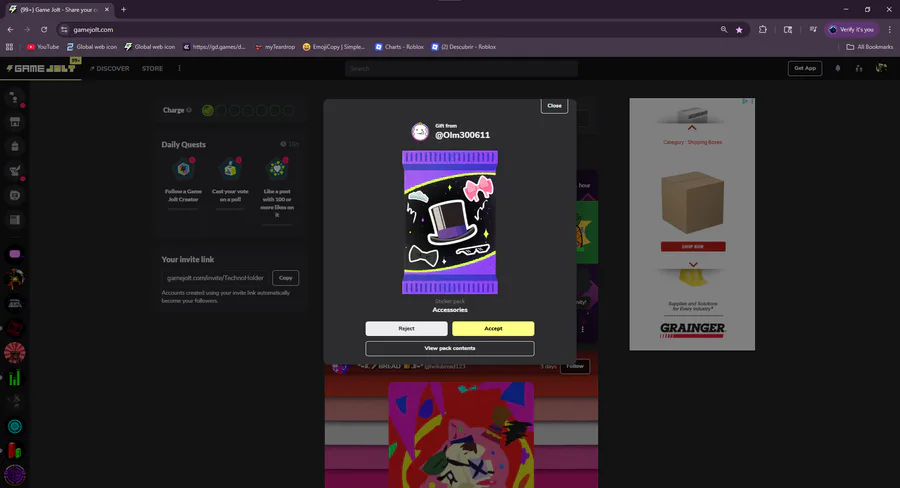Image resolution: width=900 pixels, height=488 pixels.
Task: Open the browser extensions puzzle icon
Action: [x=763, y=29]
